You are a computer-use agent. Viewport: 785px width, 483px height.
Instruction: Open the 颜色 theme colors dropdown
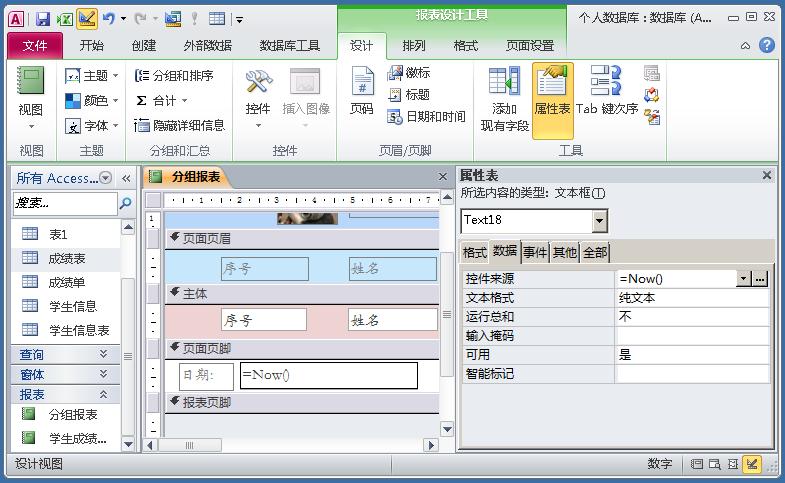pos(91,100)
